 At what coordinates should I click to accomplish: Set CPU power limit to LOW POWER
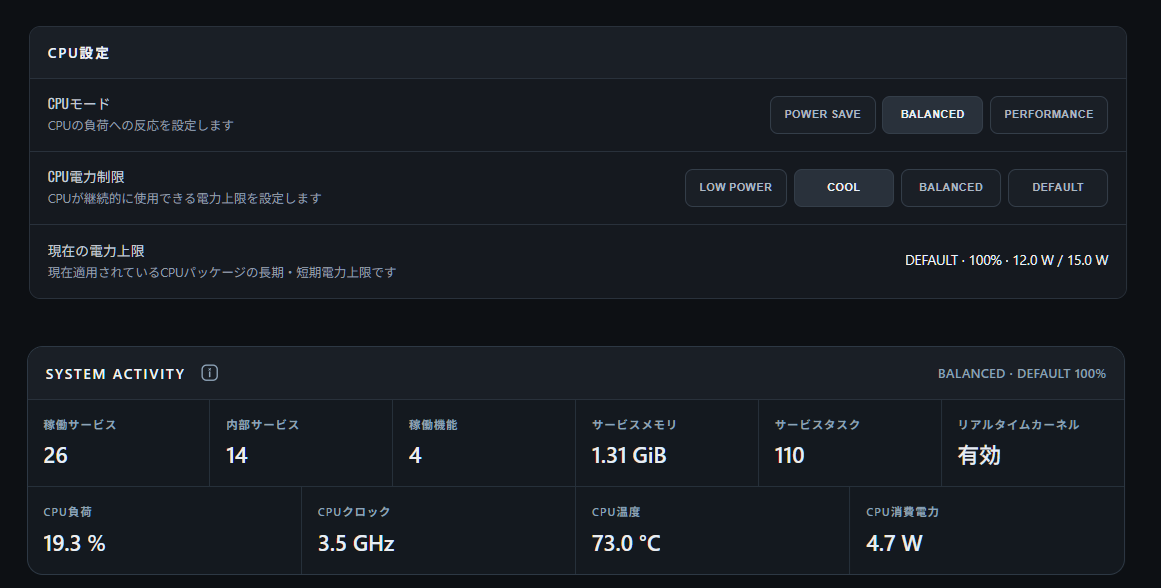coord(735,188)
